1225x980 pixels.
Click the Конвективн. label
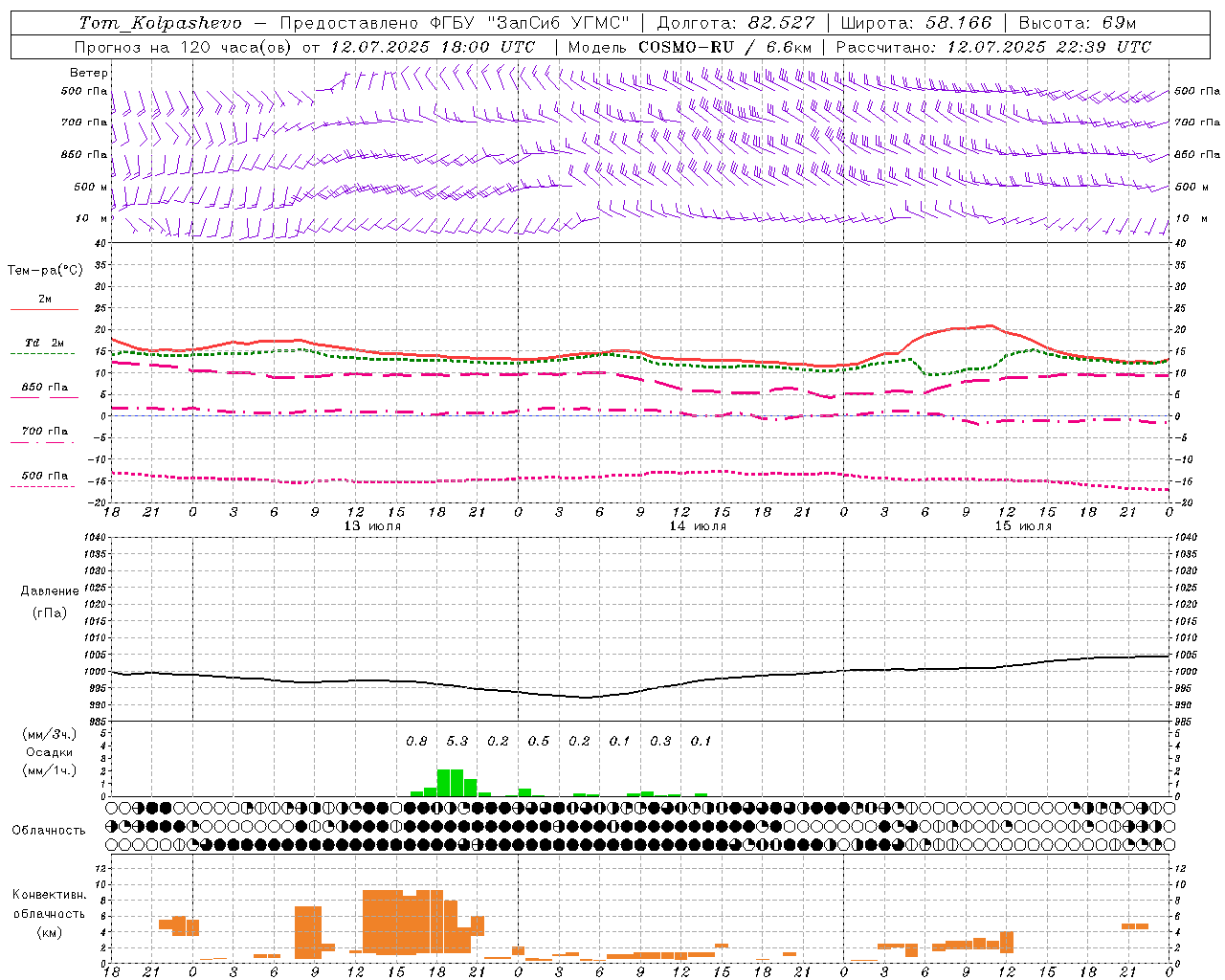tap(50, 895)
